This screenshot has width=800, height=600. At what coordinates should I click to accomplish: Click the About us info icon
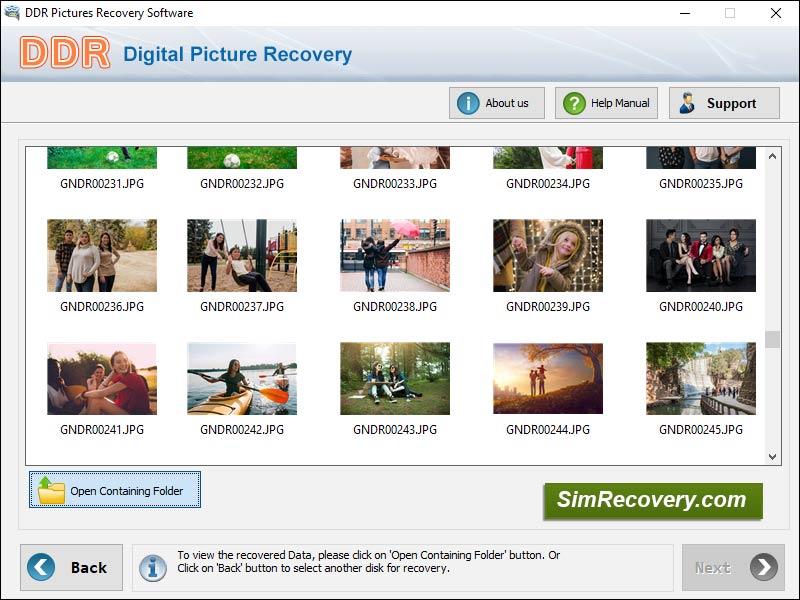tap(468, 103)
